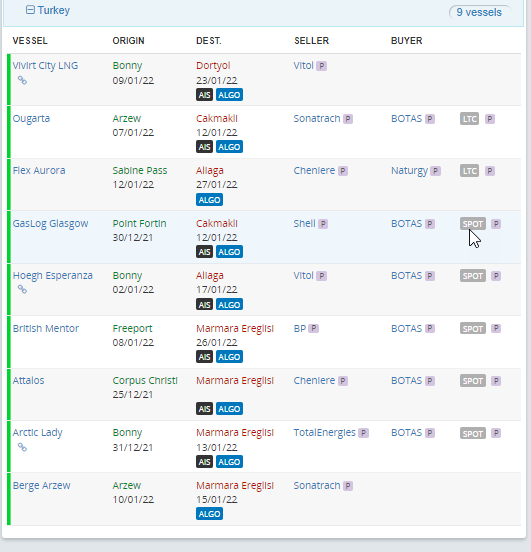Image resolution: width=531 pixels, height=552 pixels.
Task: Collapse the Turkey group
Action: point(30,10)
